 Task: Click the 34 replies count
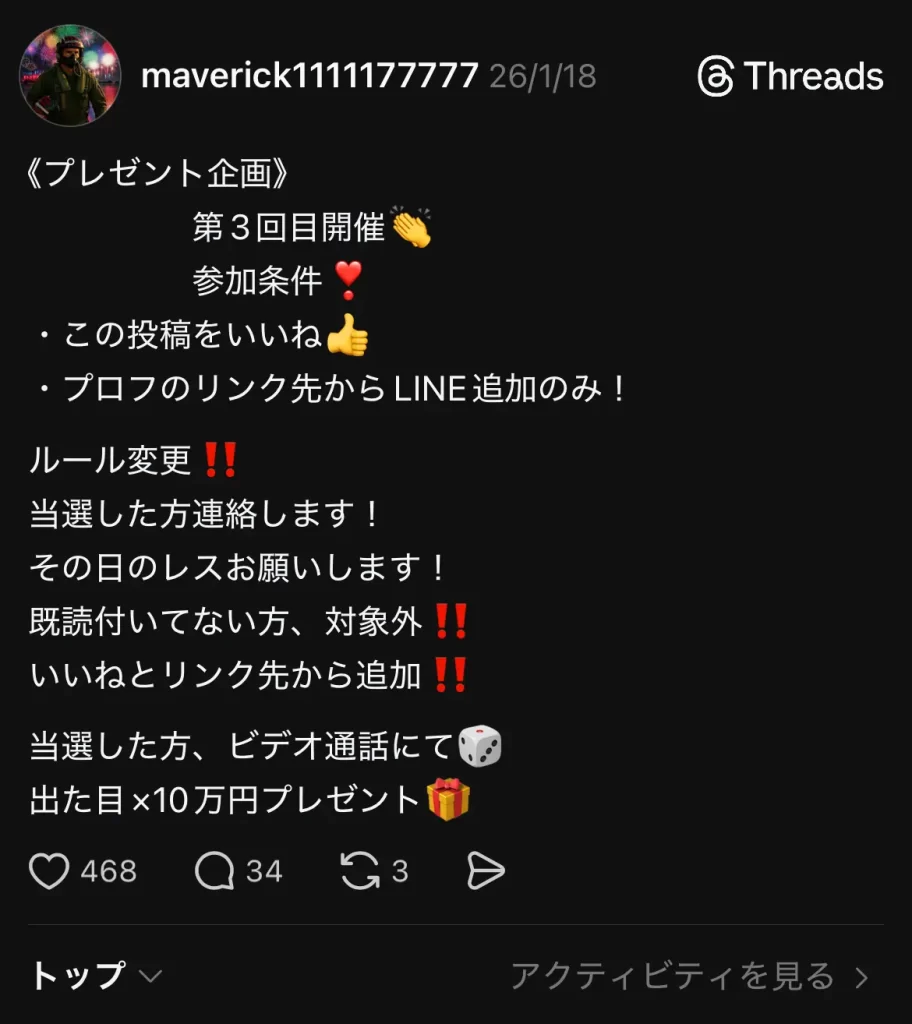click(x=264, y=871)
